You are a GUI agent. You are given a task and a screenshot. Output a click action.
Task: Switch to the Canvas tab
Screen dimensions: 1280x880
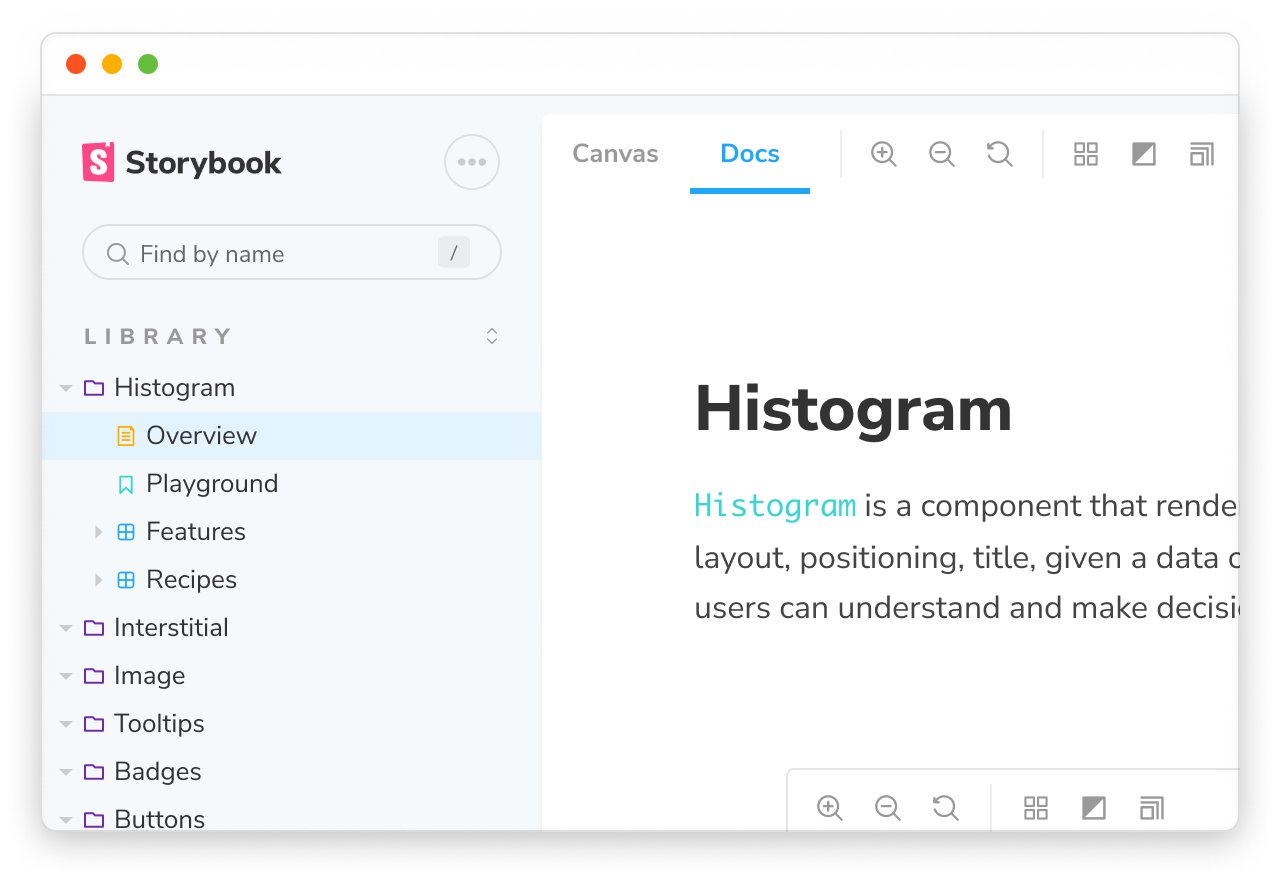(615, 154)
